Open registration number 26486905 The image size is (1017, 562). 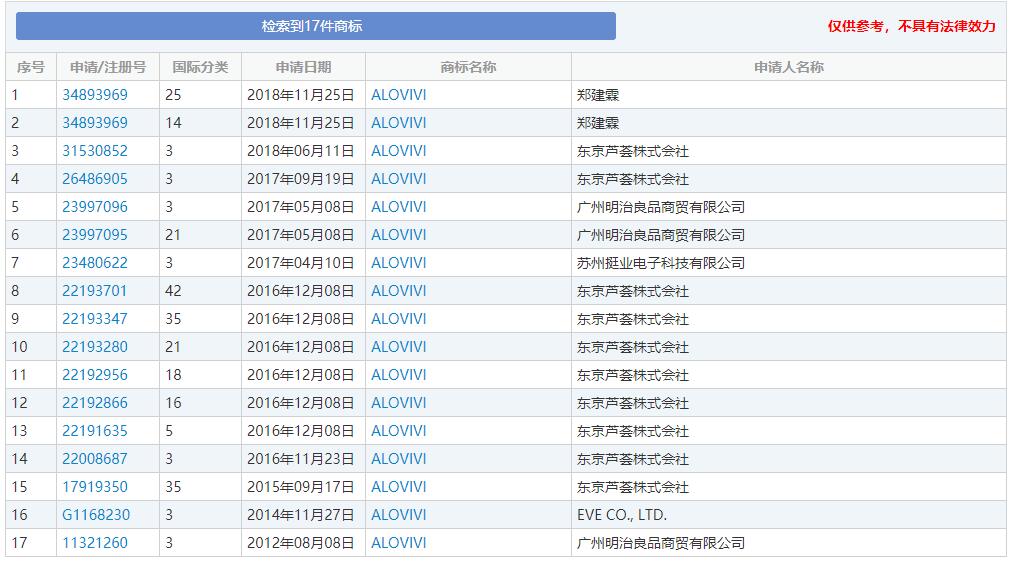click(x=95, y=178)
